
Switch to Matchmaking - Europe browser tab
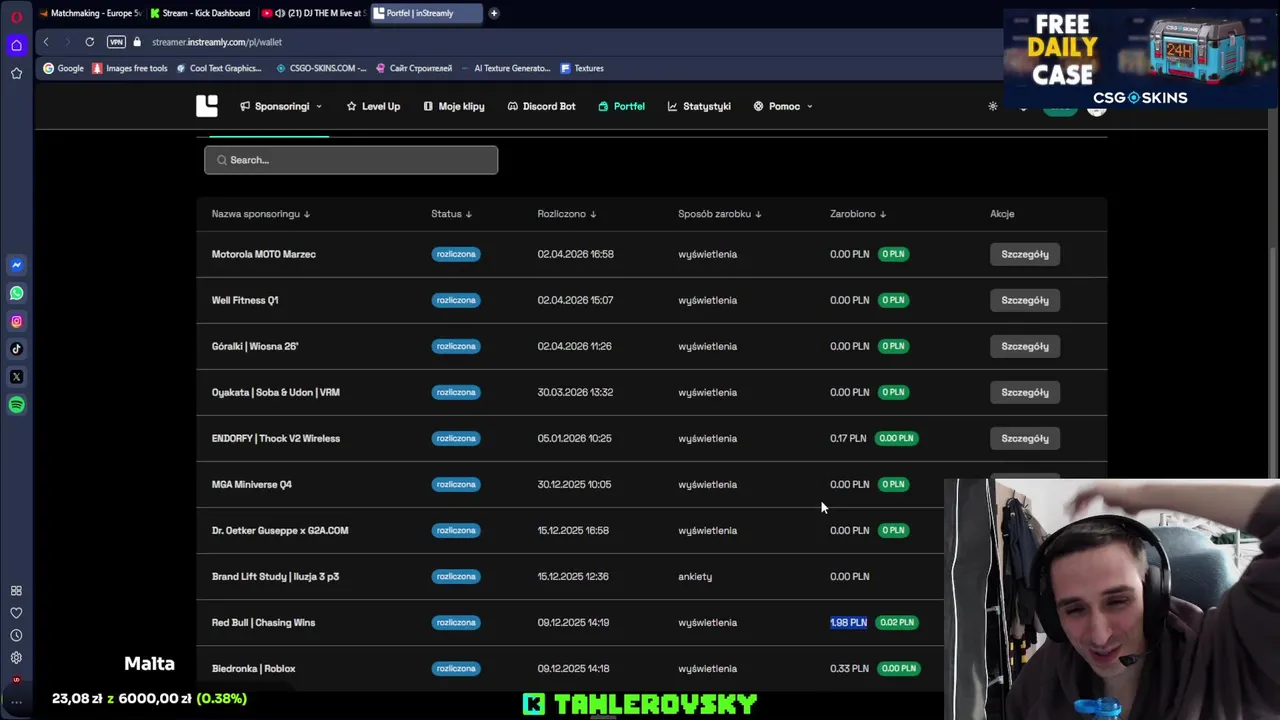click(x=90, y=13)
